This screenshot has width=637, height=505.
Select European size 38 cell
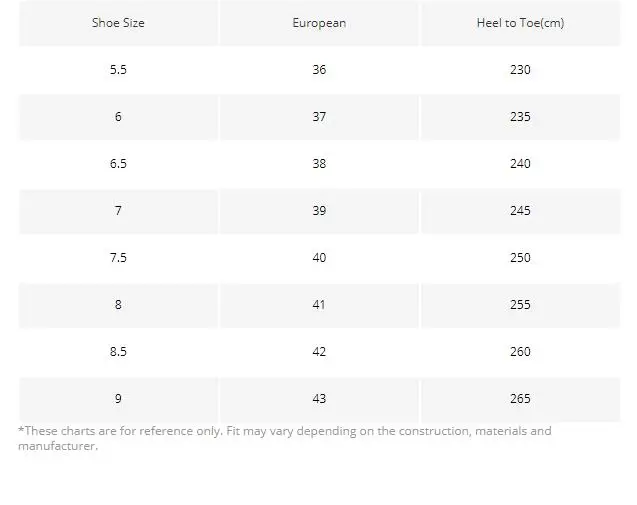point(319,164)
